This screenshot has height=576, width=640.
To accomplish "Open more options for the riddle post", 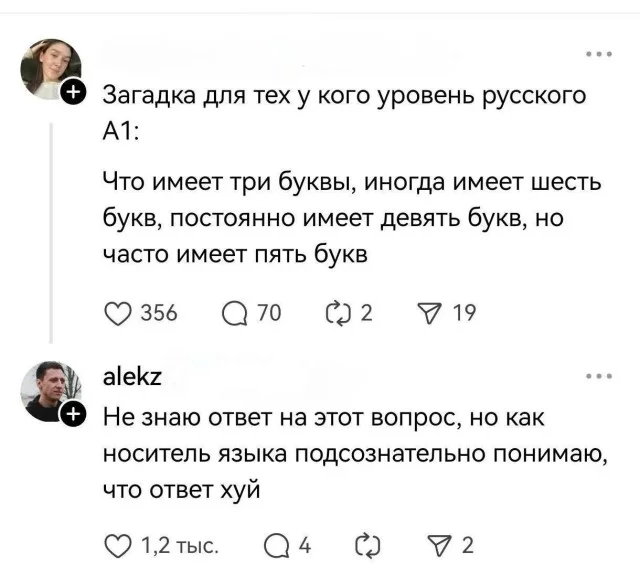I will point(600,55).
